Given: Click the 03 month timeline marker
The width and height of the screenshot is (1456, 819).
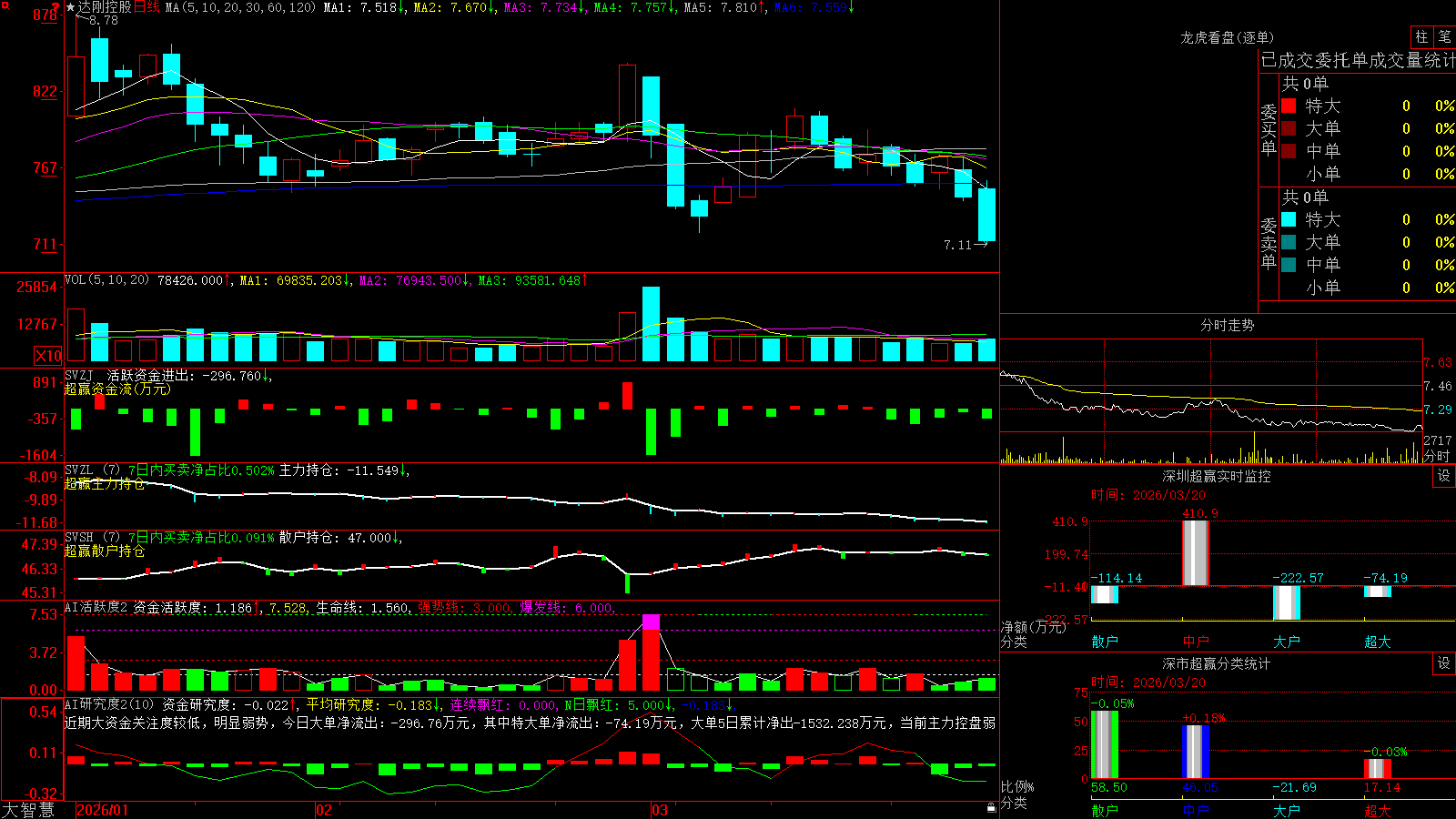Looking at the screenshot, I should click(660, 810).
